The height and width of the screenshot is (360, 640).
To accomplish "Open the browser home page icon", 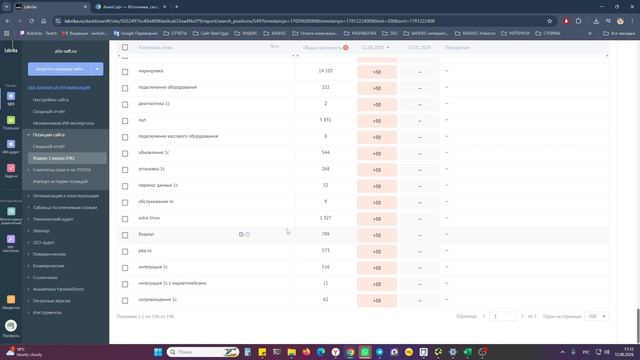I will click(x=44, y=21).
